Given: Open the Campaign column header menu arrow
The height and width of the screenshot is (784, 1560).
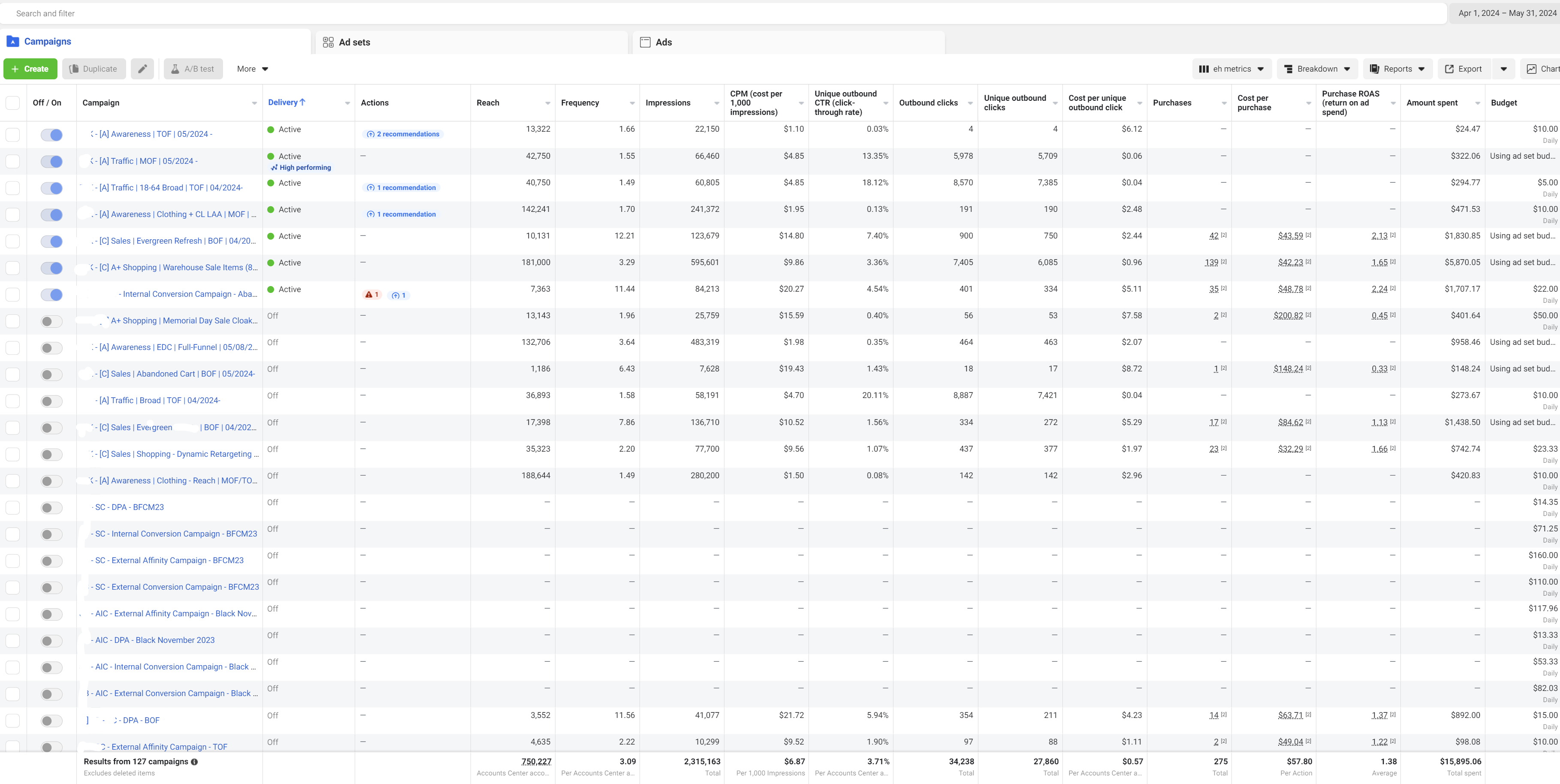Looking at the screenshot, I should 254,103.
